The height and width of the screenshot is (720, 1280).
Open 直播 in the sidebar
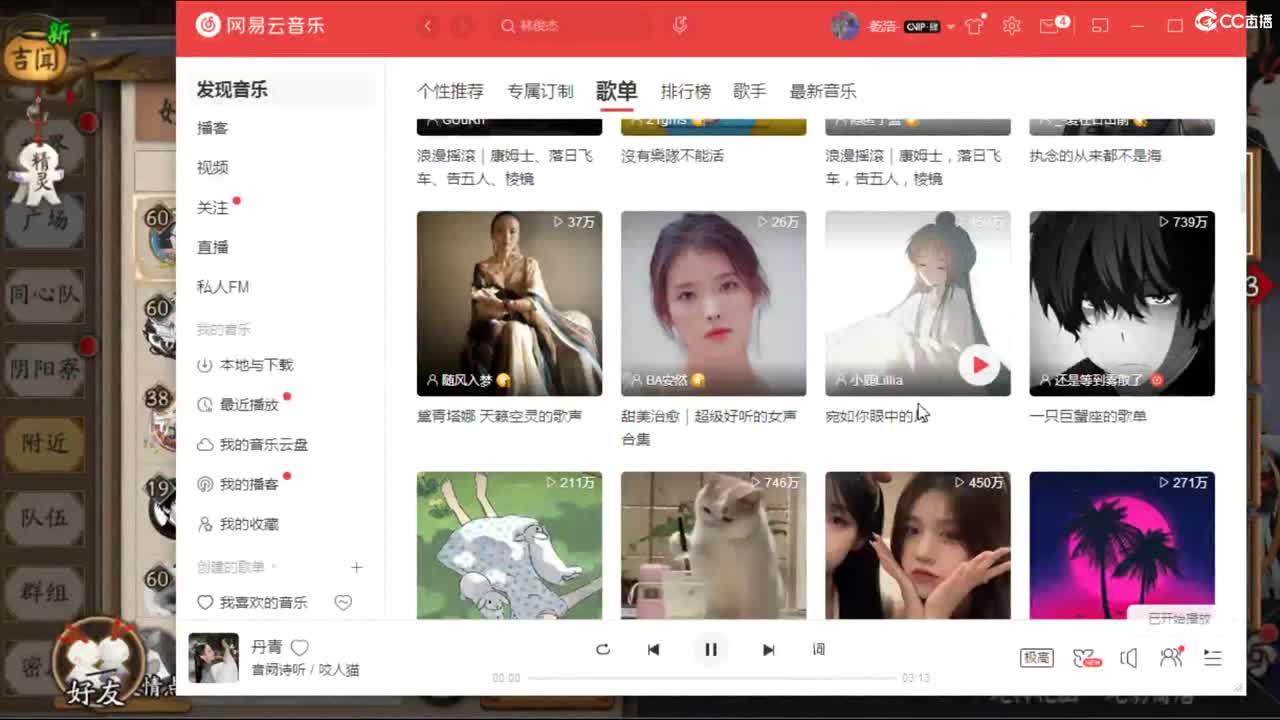213,247
